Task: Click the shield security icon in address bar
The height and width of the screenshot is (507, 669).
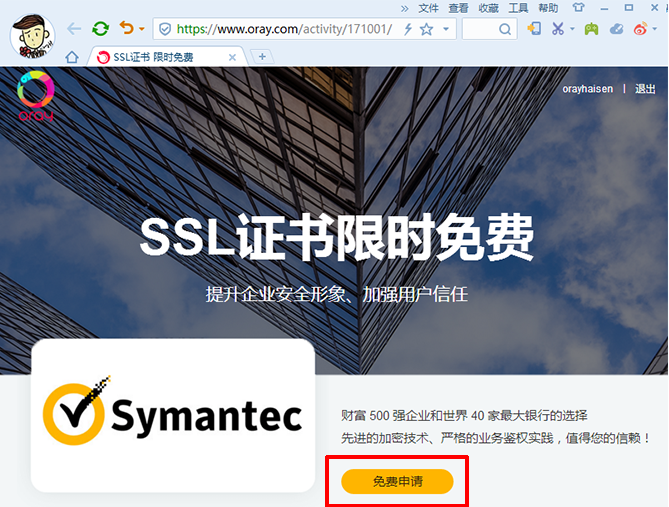Action: [x=165, y=30]
